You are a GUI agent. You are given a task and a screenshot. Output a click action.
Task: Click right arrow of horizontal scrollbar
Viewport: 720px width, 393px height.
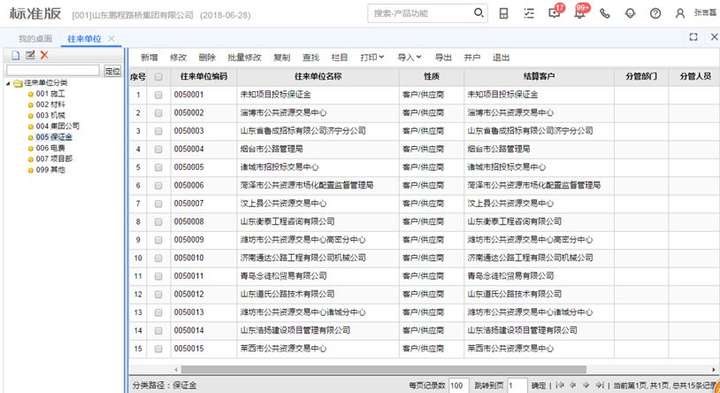click(x=714, y=369)
